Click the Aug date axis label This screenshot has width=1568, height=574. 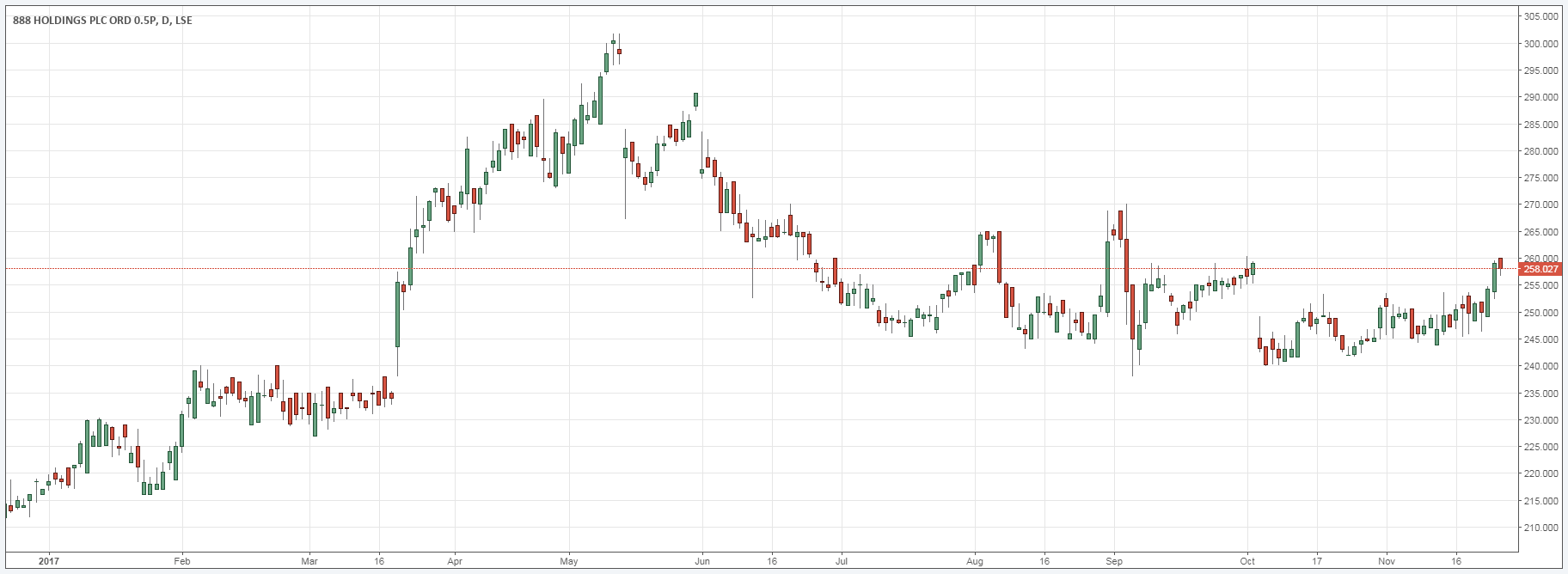coord(974,561)
